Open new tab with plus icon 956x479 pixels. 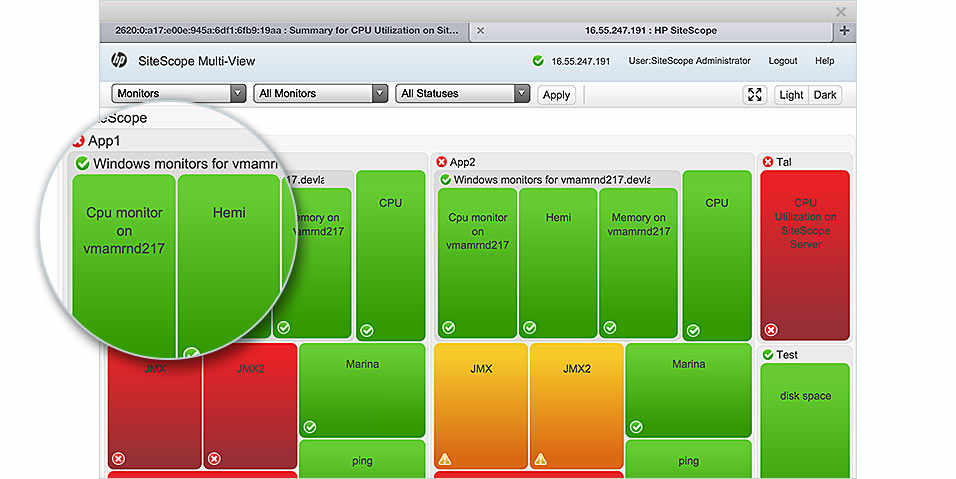click(844, 31)
